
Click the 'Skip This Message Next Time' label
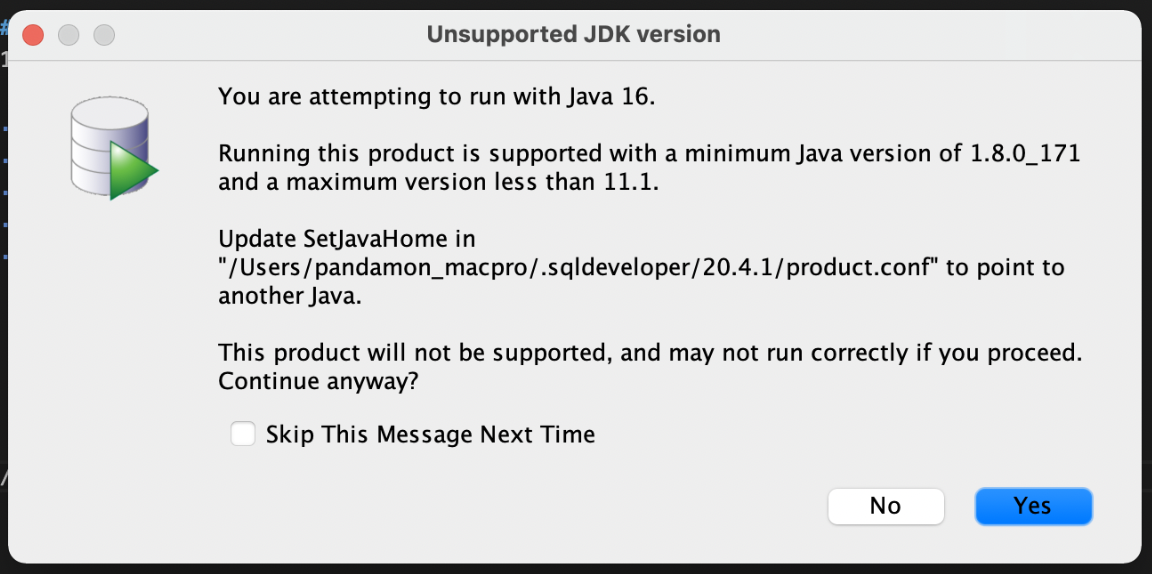431,434
